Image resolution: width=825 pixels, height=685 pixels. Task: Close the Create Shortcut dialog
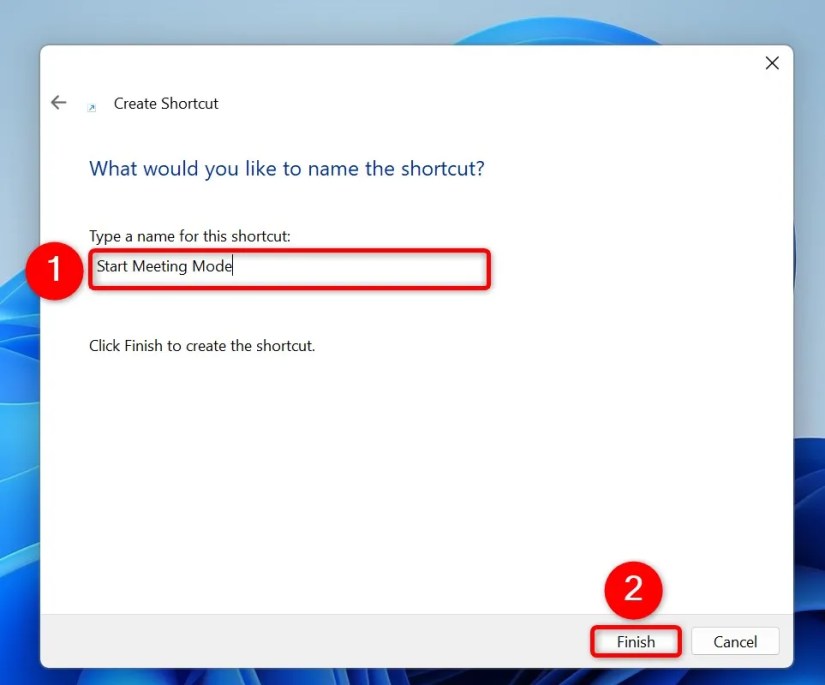(x=772, y=63)
